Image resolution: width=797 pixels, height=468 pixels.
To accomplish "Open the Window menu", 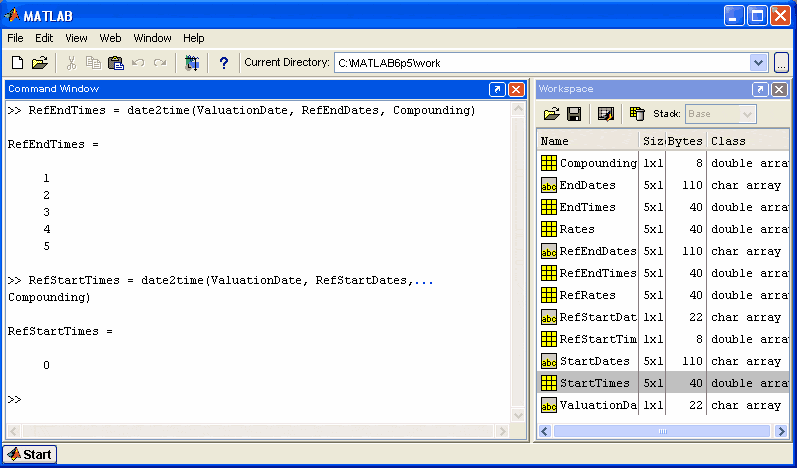I will tap(152, 38).
